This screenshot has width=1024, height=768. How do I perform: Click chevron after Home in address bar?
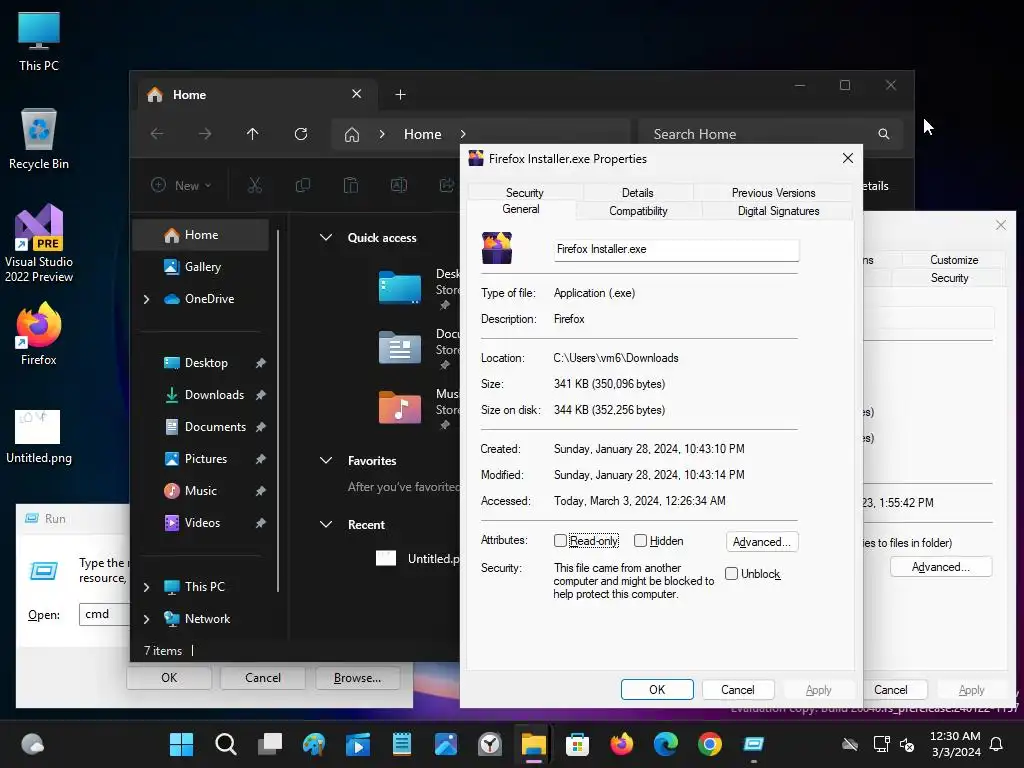(x=463, y=134)
